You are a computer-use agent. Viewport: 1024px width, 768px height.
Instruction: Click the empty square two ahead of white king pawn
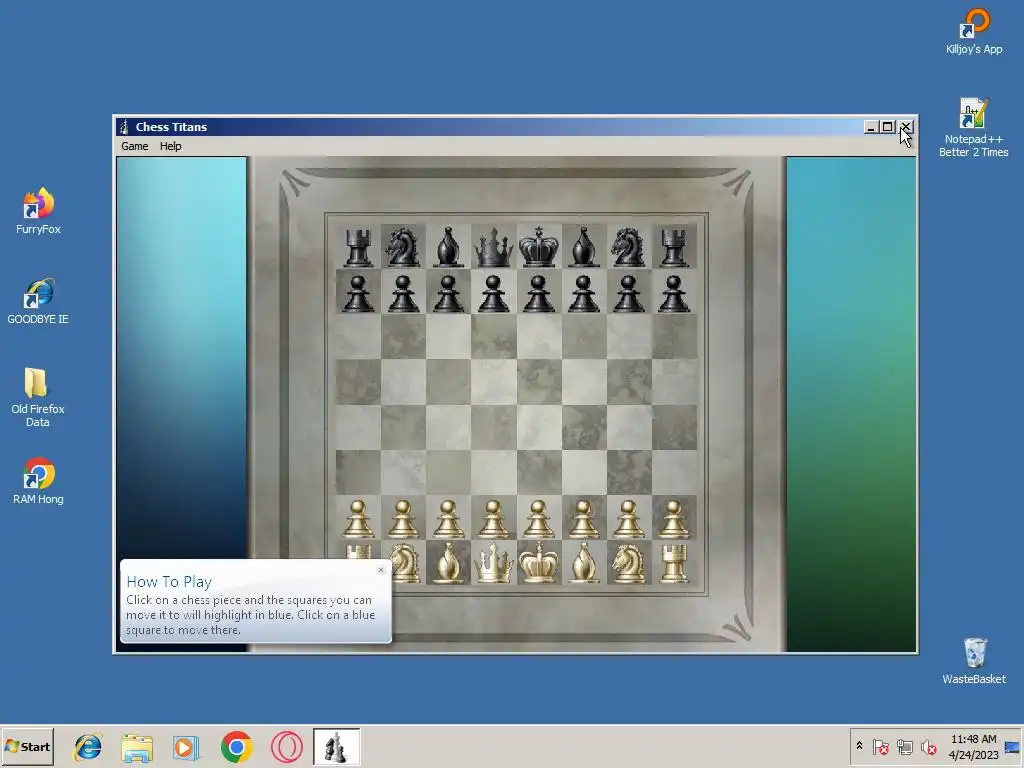click(538, 427)
